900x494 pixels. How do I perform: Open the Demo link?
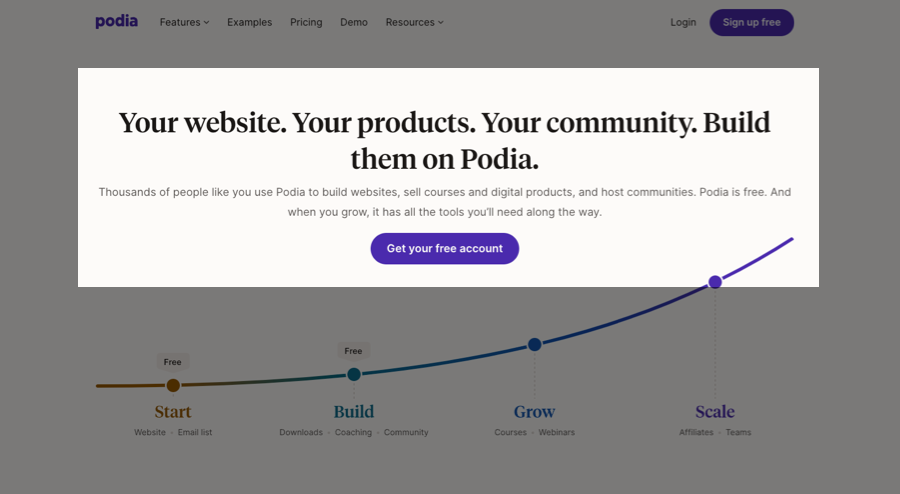click(x=354, y=22)
